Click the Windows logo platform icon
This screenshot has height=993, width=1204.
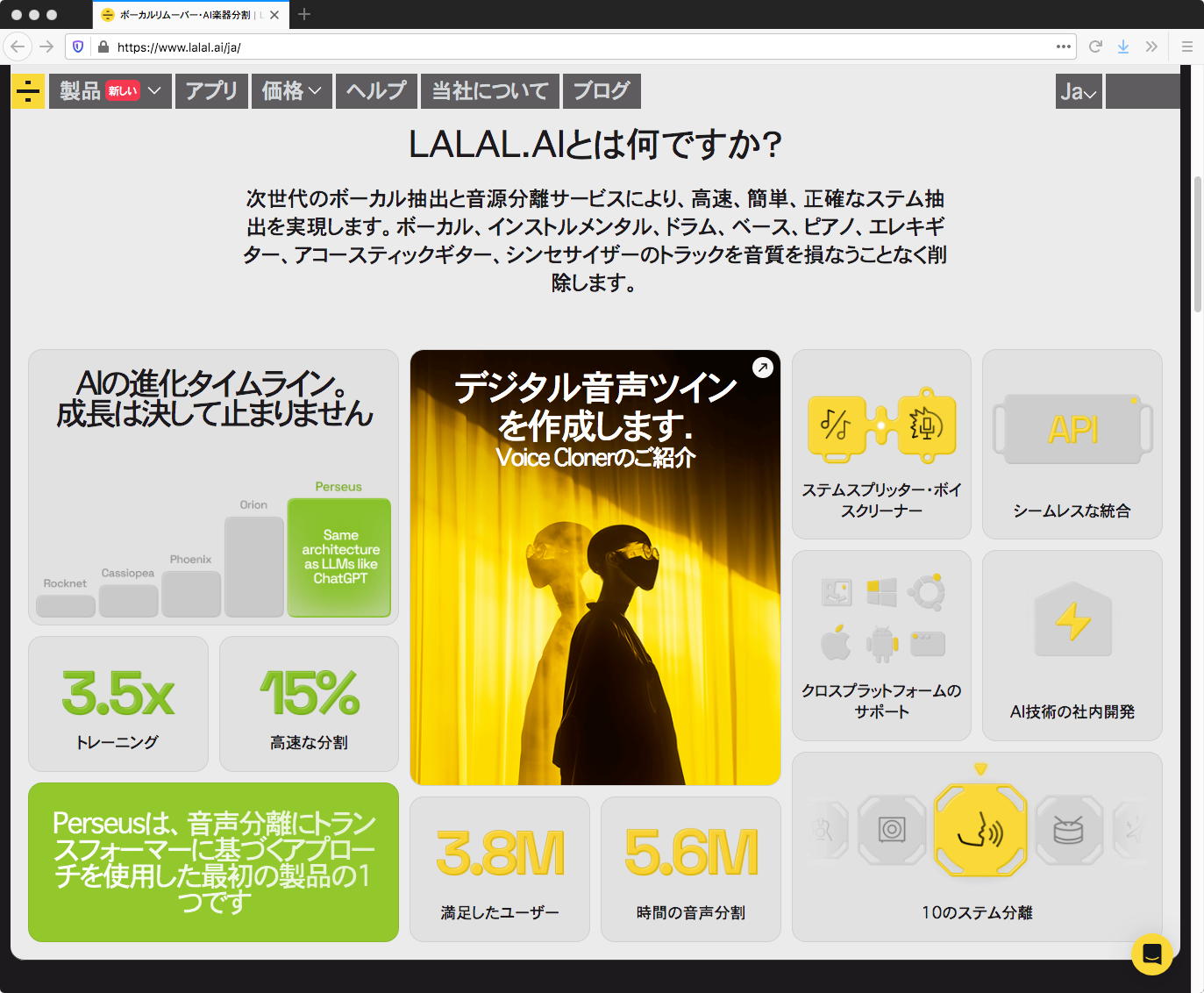pos(881,593)
